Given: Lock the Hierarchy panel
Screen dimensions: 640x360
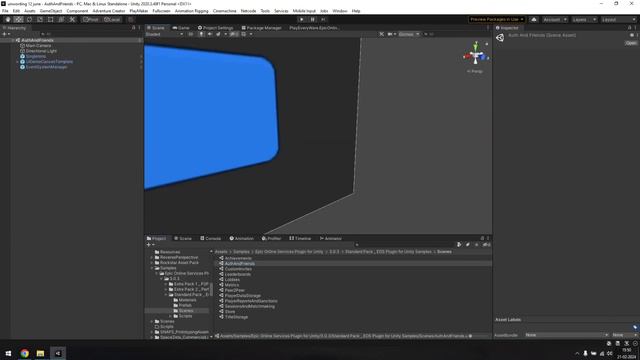Looking at the screenshot, I should [x=133, y=28].
